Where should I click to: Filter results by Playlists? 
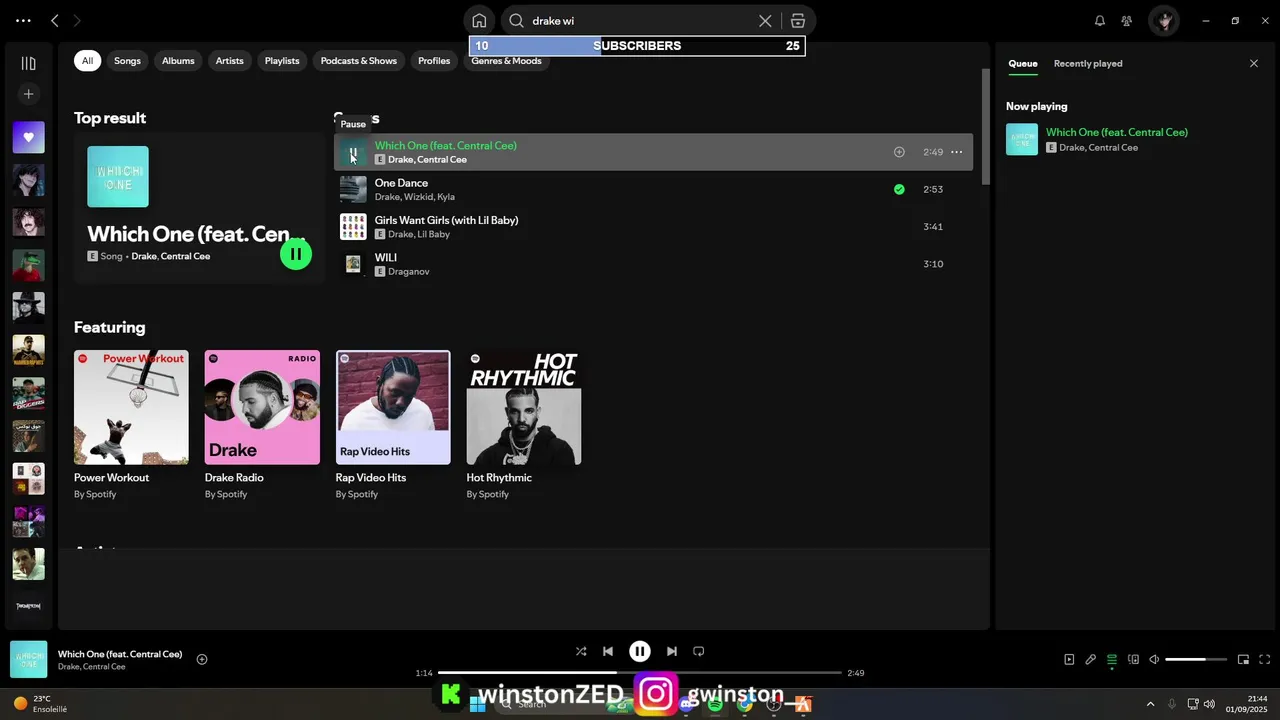pos(282,61)
